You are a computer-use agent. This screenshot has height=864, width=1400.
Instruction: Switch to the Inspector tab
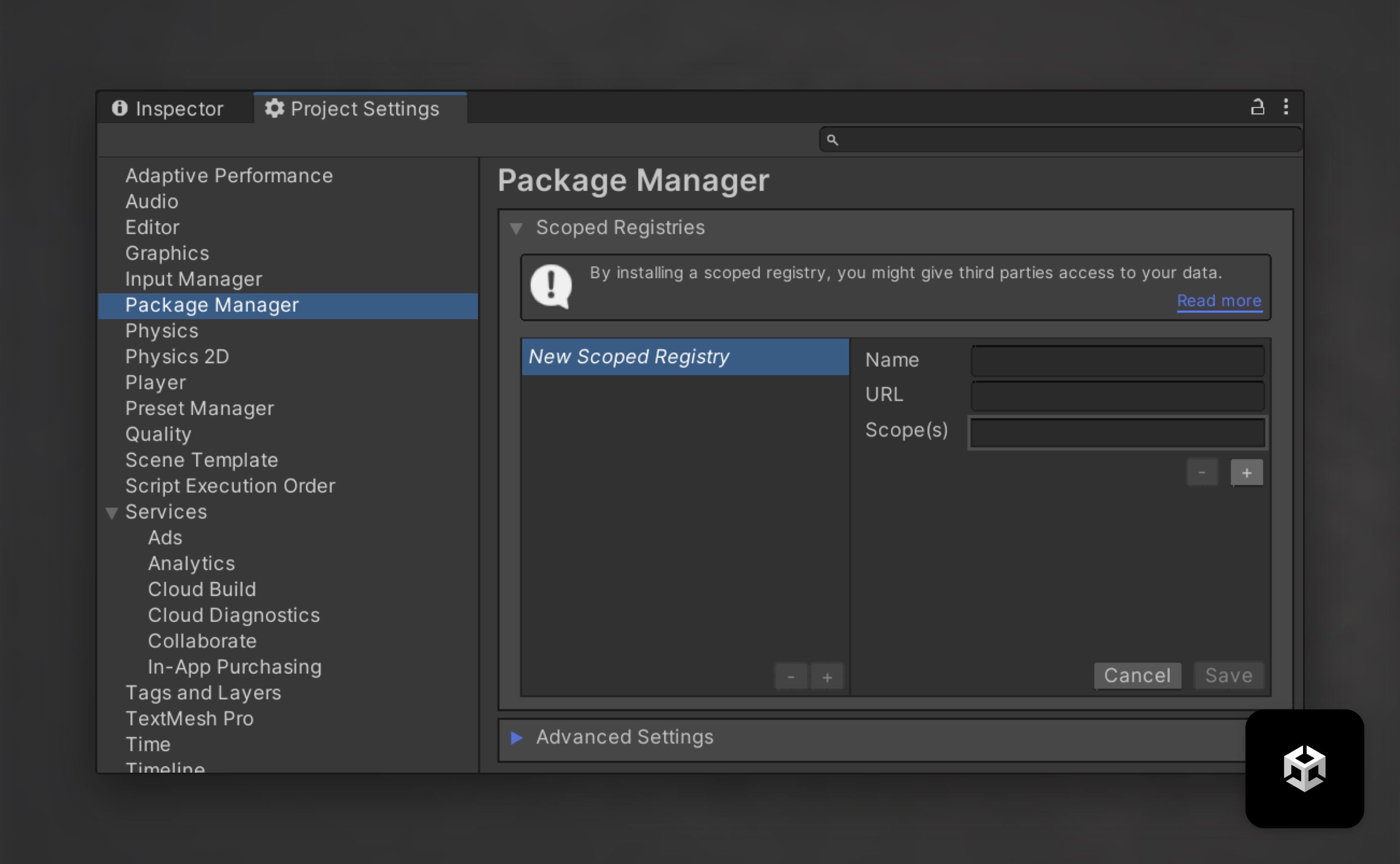[168, 108]
